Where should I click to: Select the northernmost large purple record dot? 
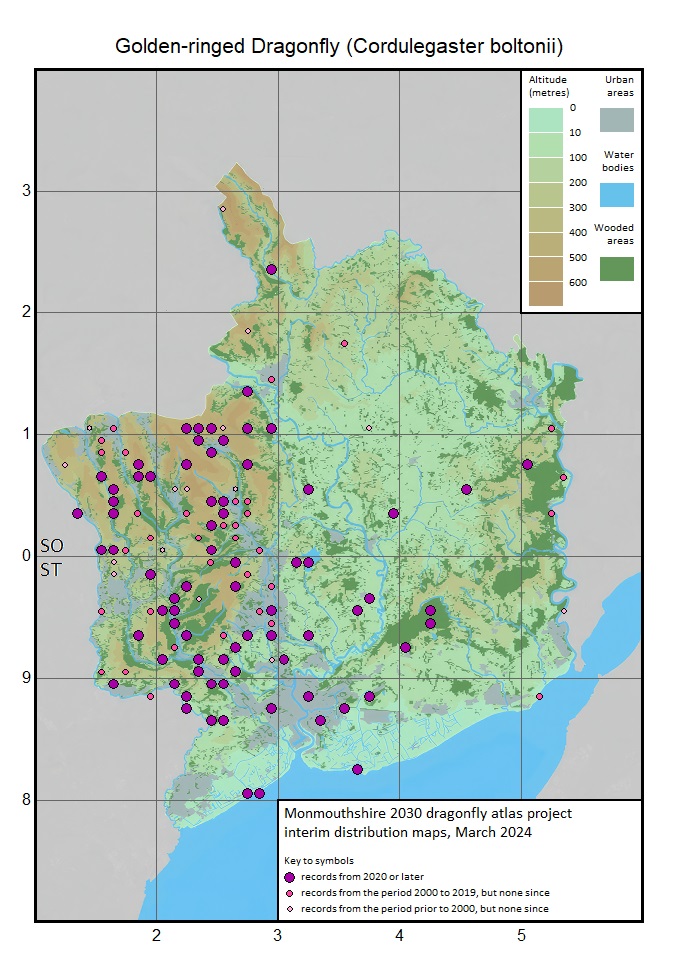pyautogui.click(x=271, y=269)
